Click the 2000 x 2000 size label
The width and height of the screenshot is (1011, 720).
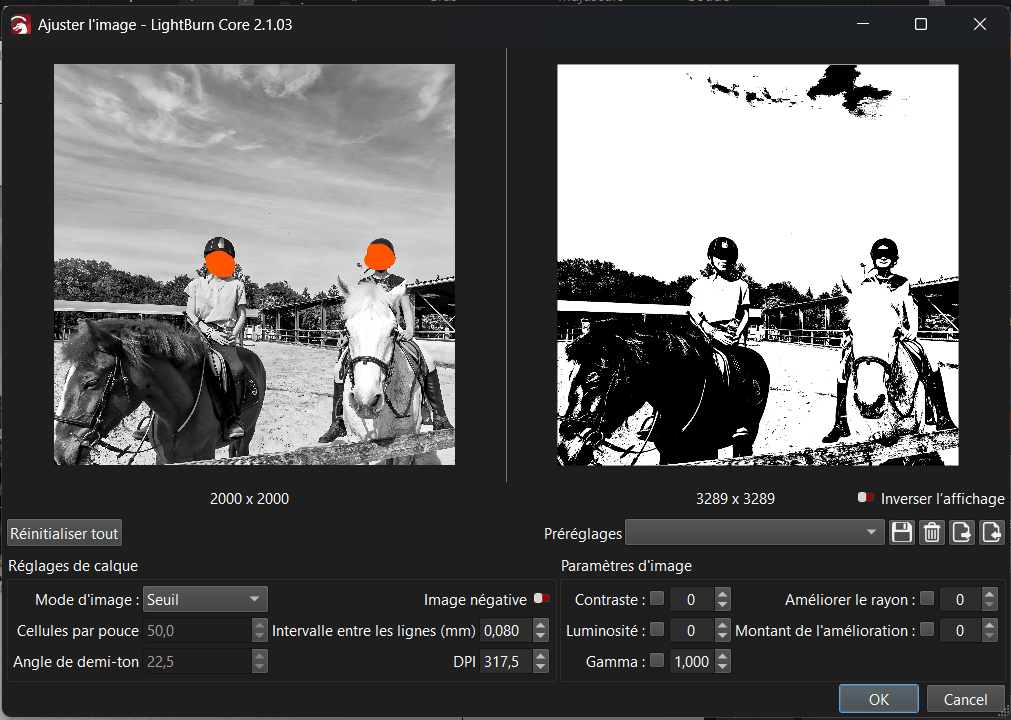pyautogui.click(x=250, y=498)
